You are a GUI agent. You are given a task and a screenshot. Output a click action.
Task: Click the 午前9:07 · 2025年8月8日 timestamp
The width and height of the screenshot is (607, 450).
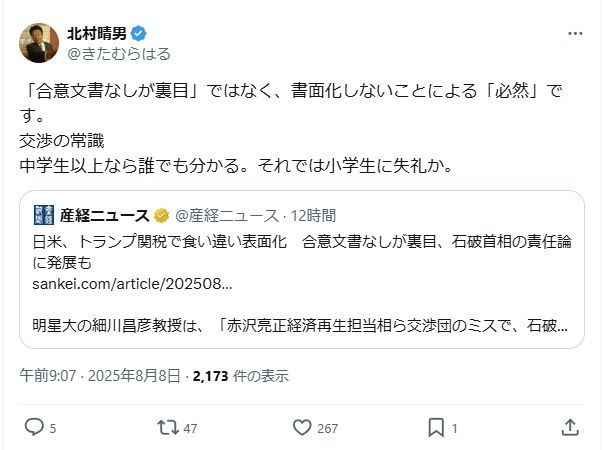100,376
